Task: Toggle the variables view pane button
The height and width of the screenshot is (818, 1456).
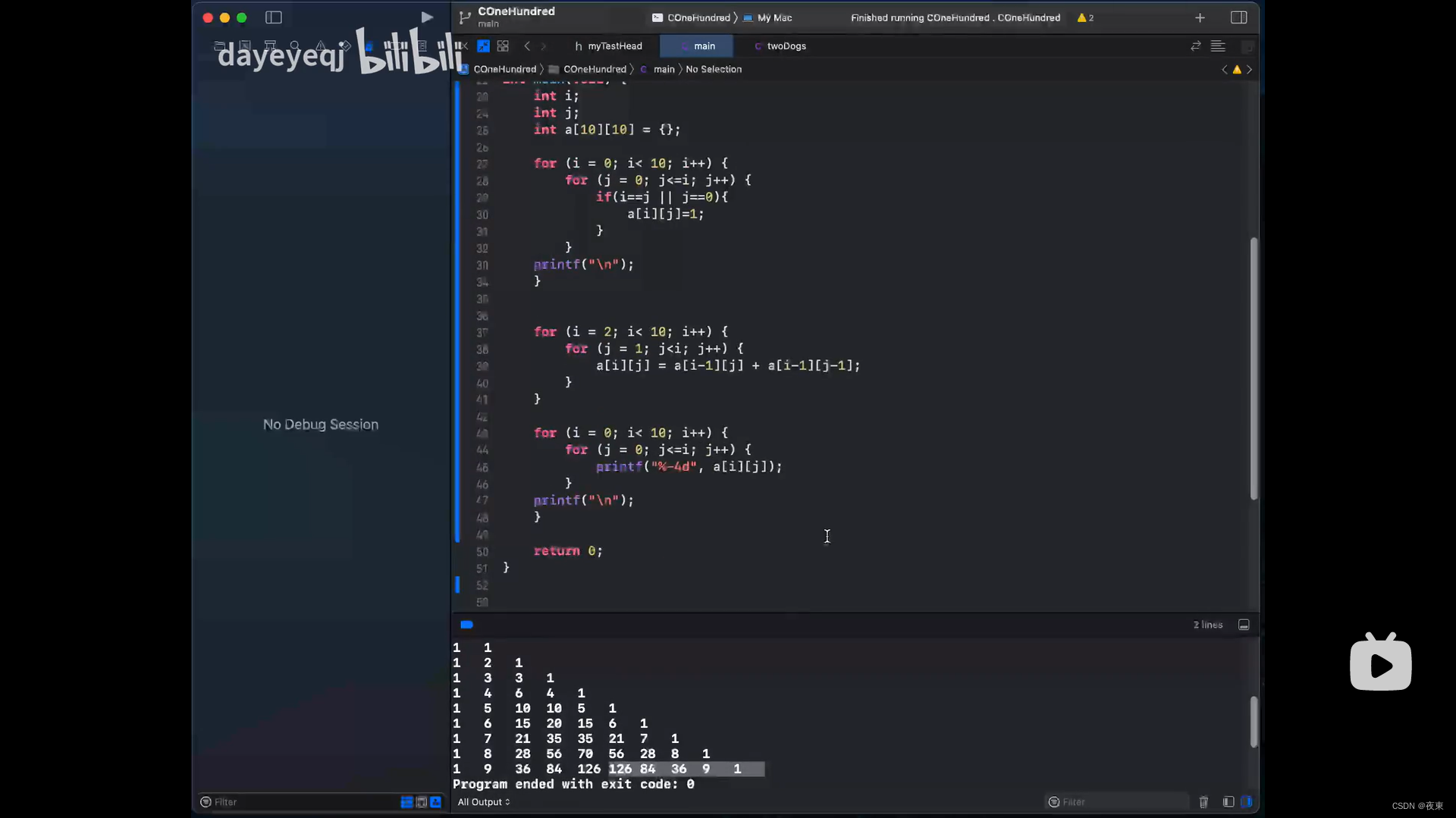Action: coord(1228,802)
